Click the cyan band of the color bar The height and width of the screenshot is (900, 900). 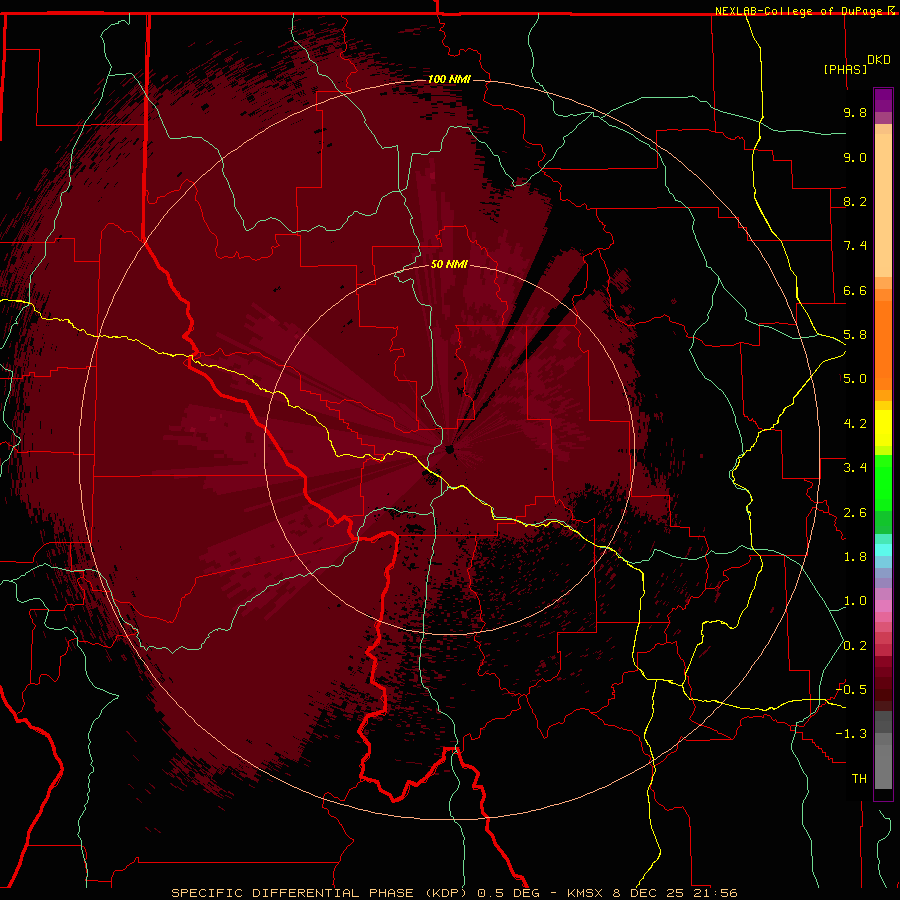pos(883,550)
